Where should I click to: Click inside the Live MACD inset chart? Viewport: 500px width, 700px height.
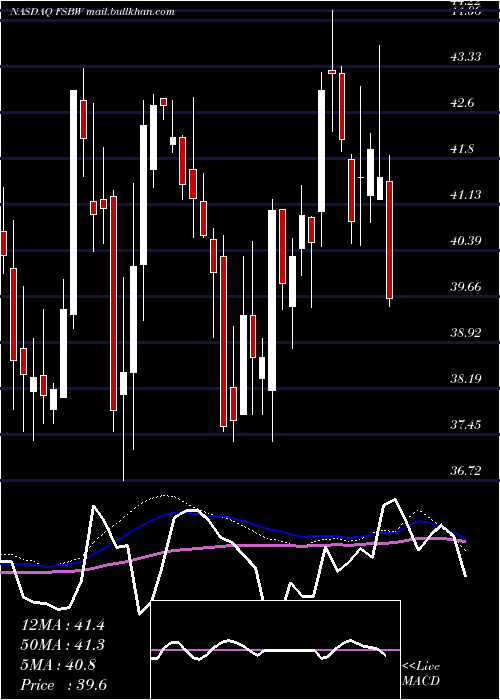click(275, 650)
